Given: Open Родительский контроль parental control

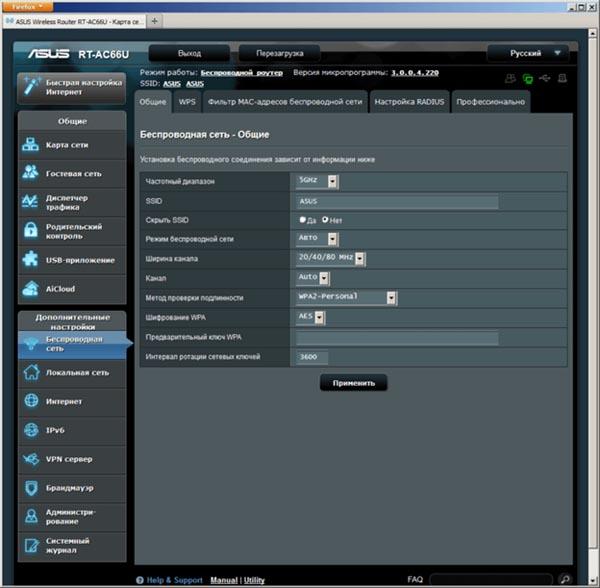Looking at the screenshot, I should [72, 231].
